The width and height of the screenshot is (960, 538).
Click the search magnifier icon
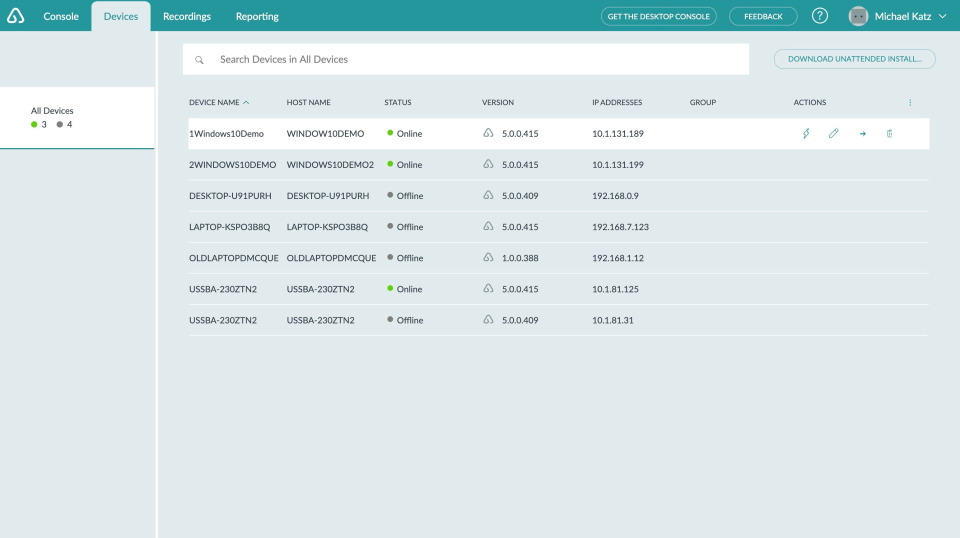pos(199,59)
